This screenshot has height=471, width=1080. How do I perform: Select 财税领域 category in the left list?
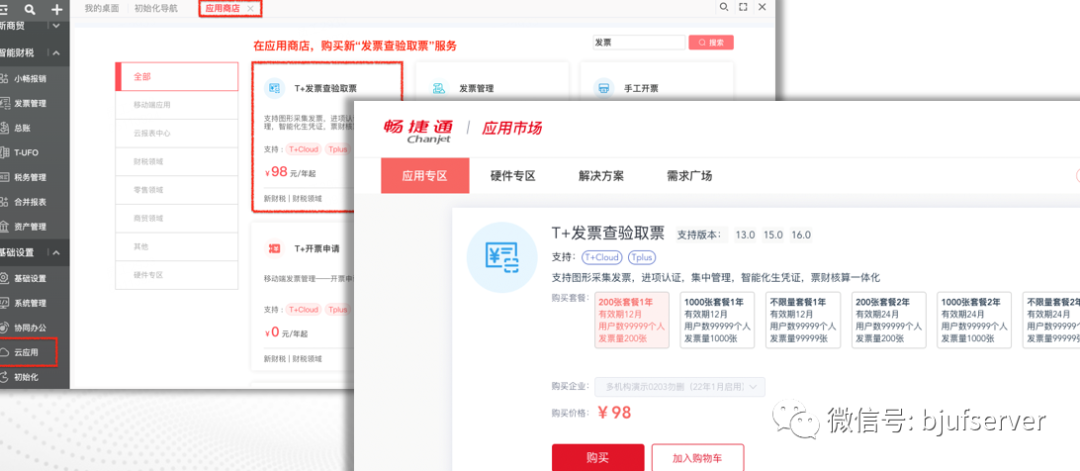click(176, 162)
